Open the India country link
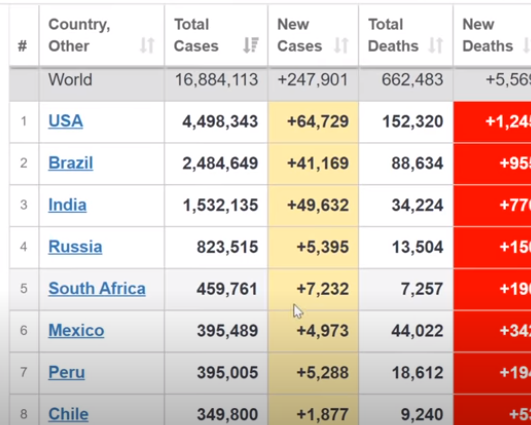The height and width of the screenshot is (425, 531). tap(67, 205)
